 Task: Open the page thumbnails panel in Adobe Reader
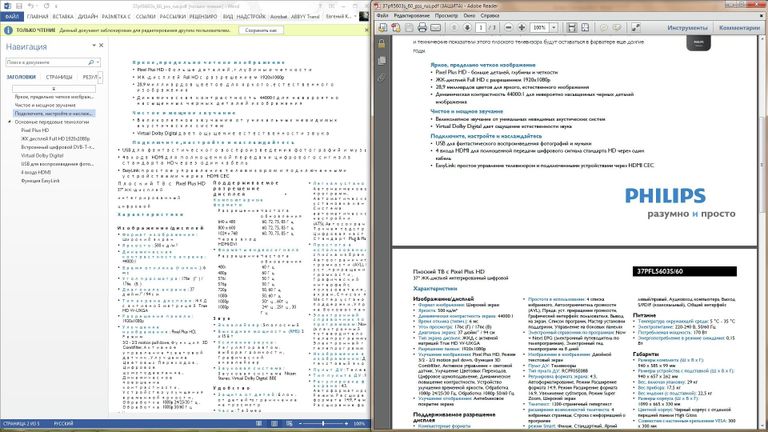pyautogui.click(x=382, y=61)
